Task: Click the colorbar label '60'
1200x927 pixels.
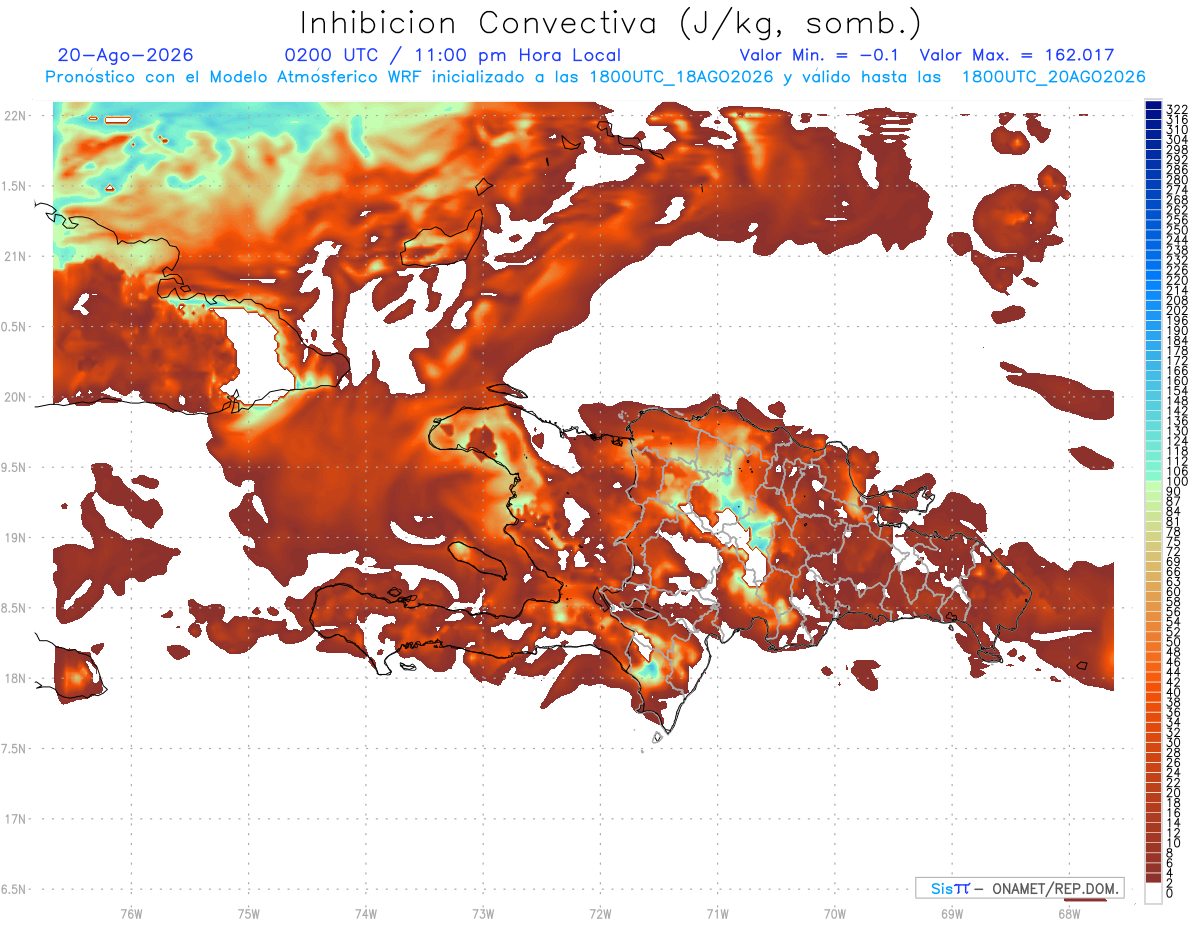Action: pyautogui.click(x=1174, y=591)
